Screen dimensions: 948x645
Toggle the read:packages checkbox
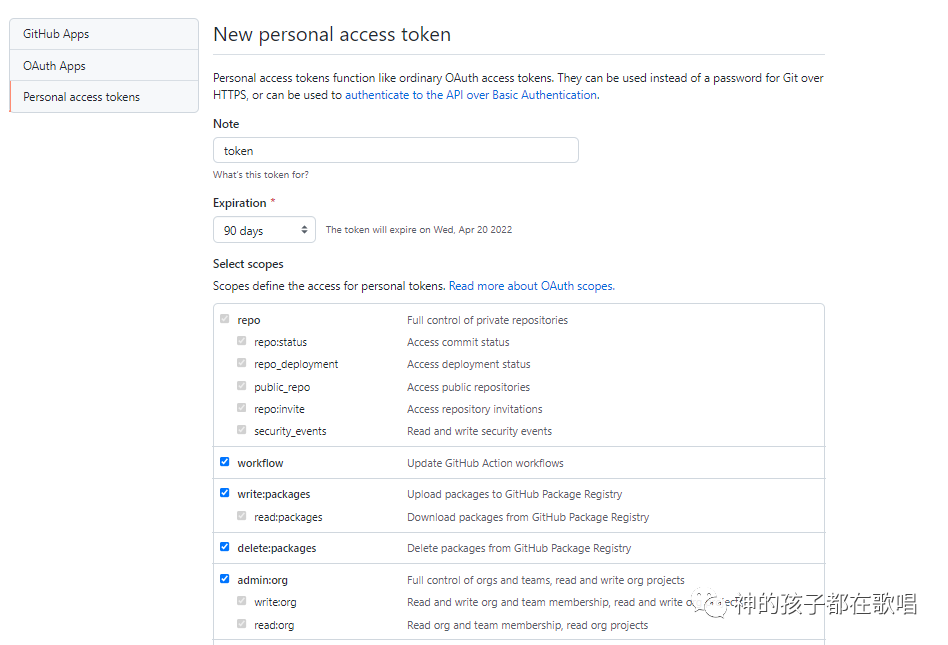click(242, 516)
